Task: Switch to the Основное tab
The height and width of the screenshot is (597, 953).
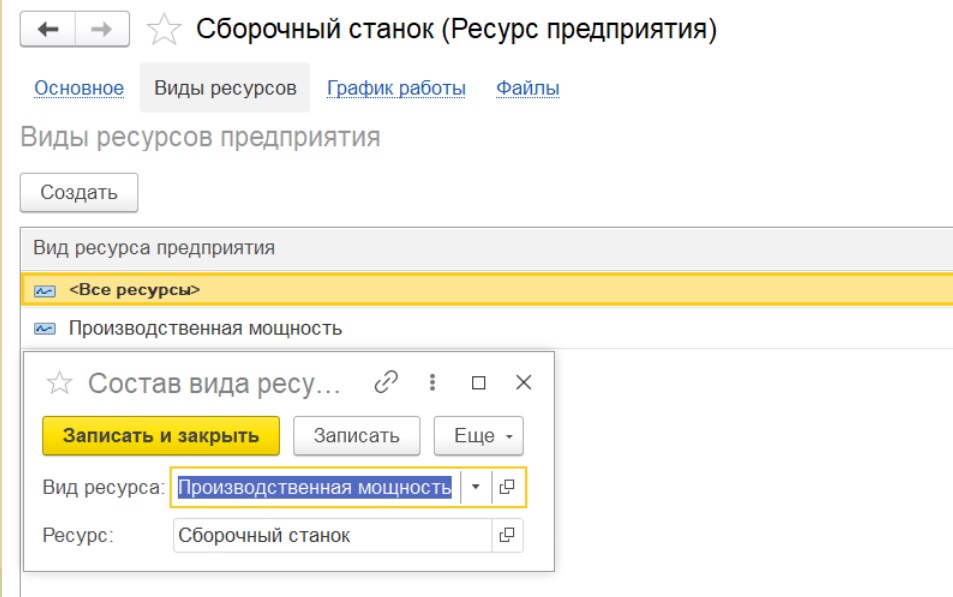Action: pyautogui.click(x=79, y=88)
